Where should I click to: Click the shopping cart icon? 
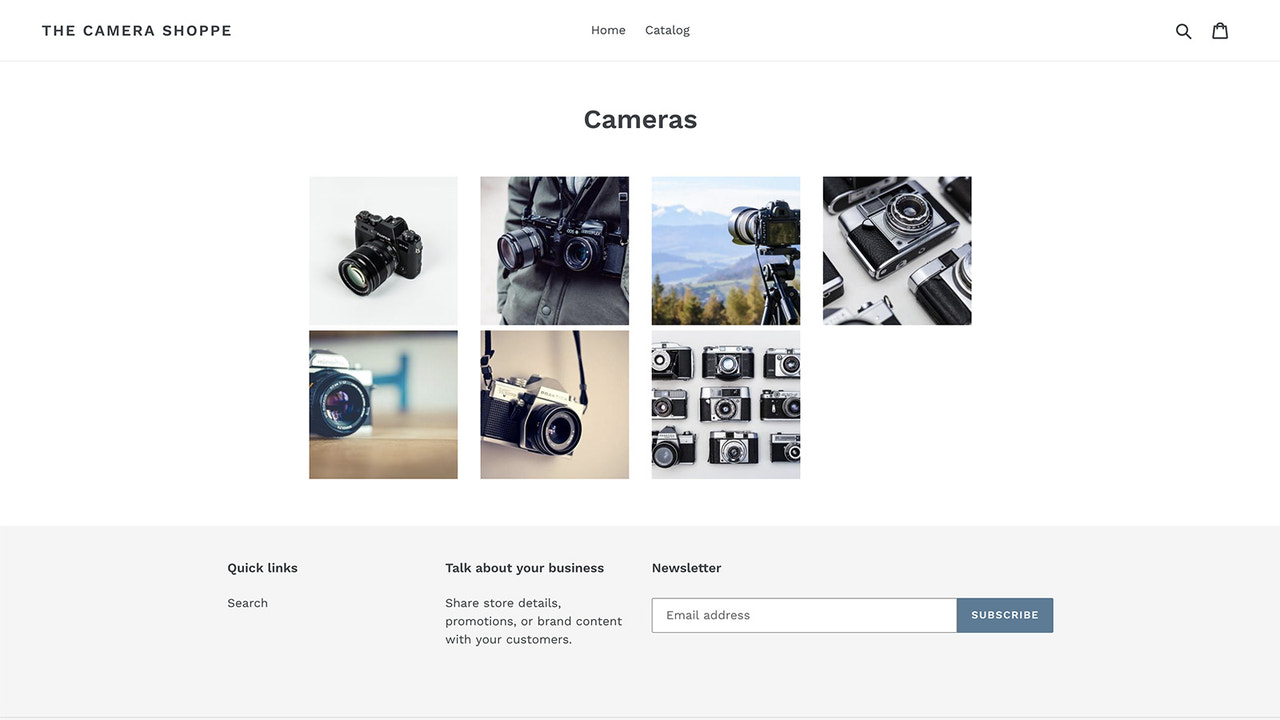click(1220, 30)
